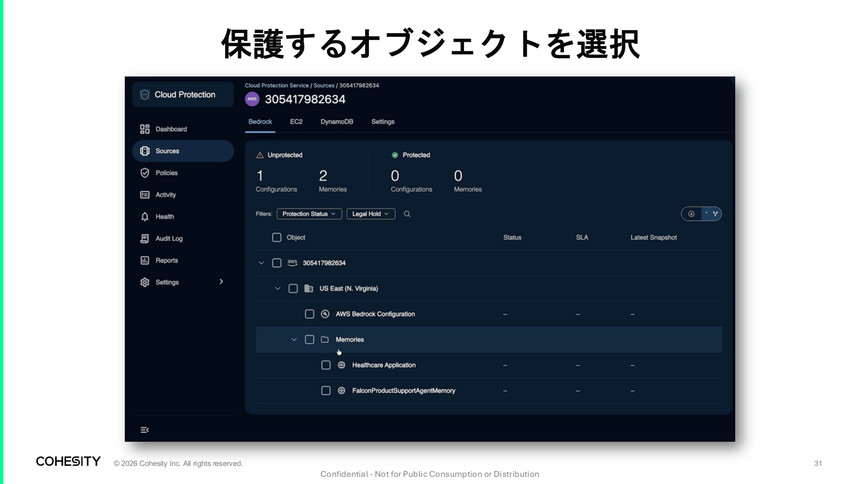Click the region icon beside US East
Image resolution: width=860 pixels, height=484 pixels.
pos(309,289)
